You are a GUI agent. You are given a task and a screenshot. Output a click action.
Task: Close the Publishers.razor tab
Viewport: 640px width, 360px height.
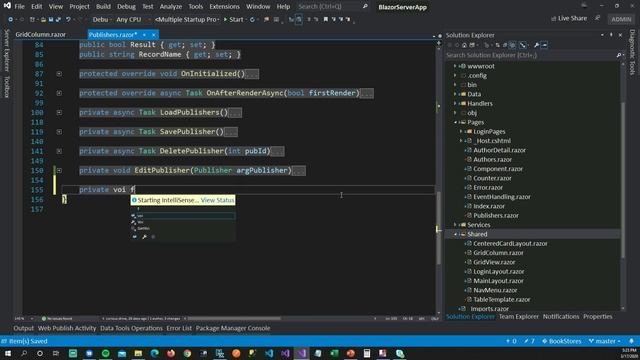pos(153,35)
